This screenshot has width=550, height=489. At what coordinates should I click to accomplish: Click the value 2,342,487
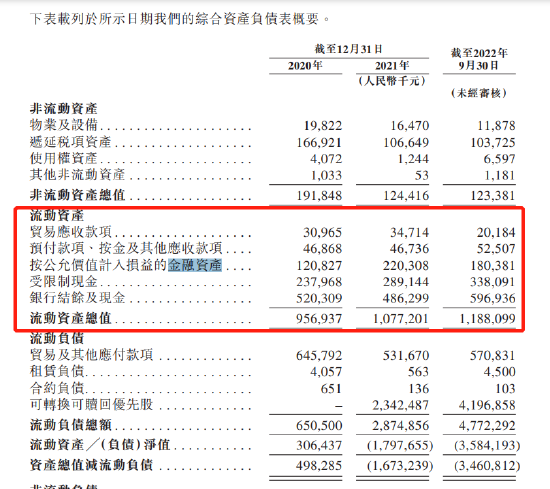401,405
